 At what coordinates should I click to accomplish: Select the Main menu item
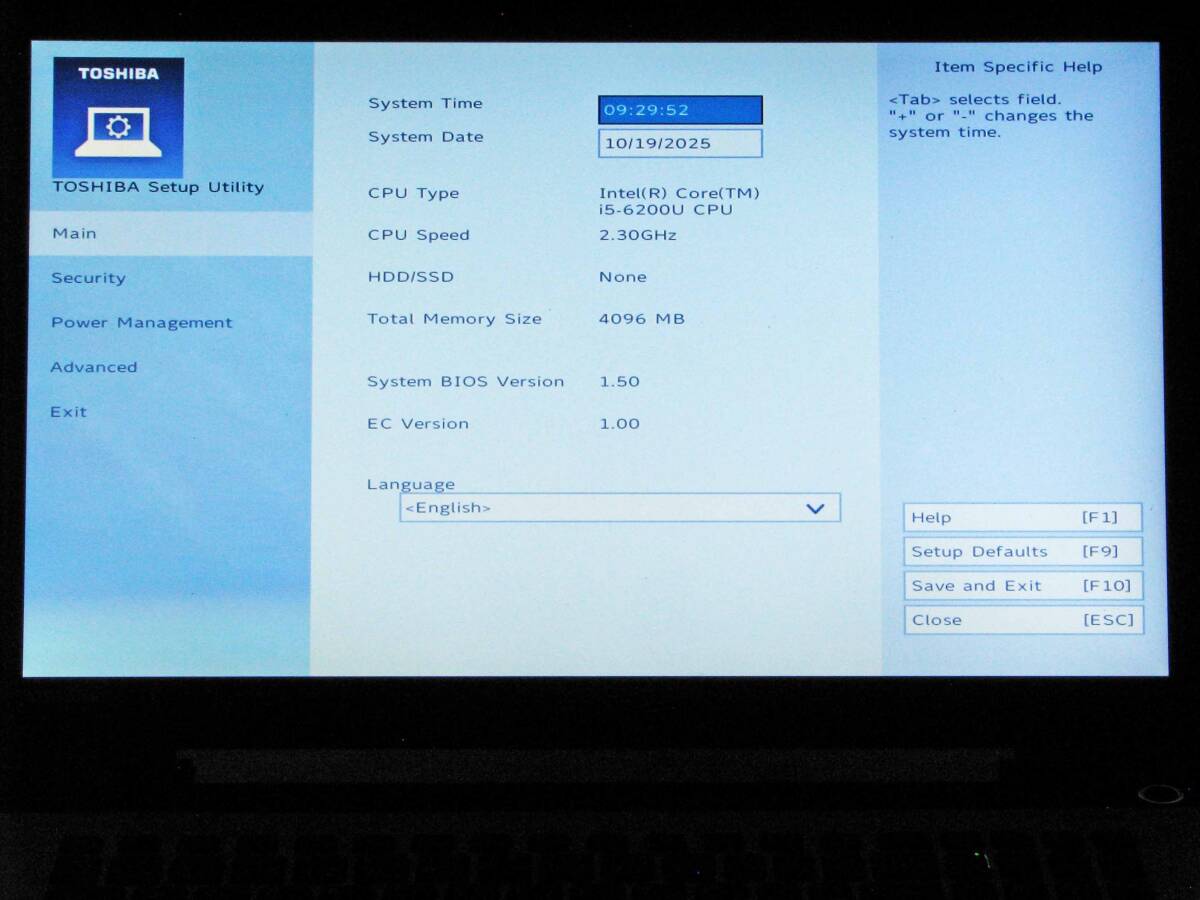point(170,233)
